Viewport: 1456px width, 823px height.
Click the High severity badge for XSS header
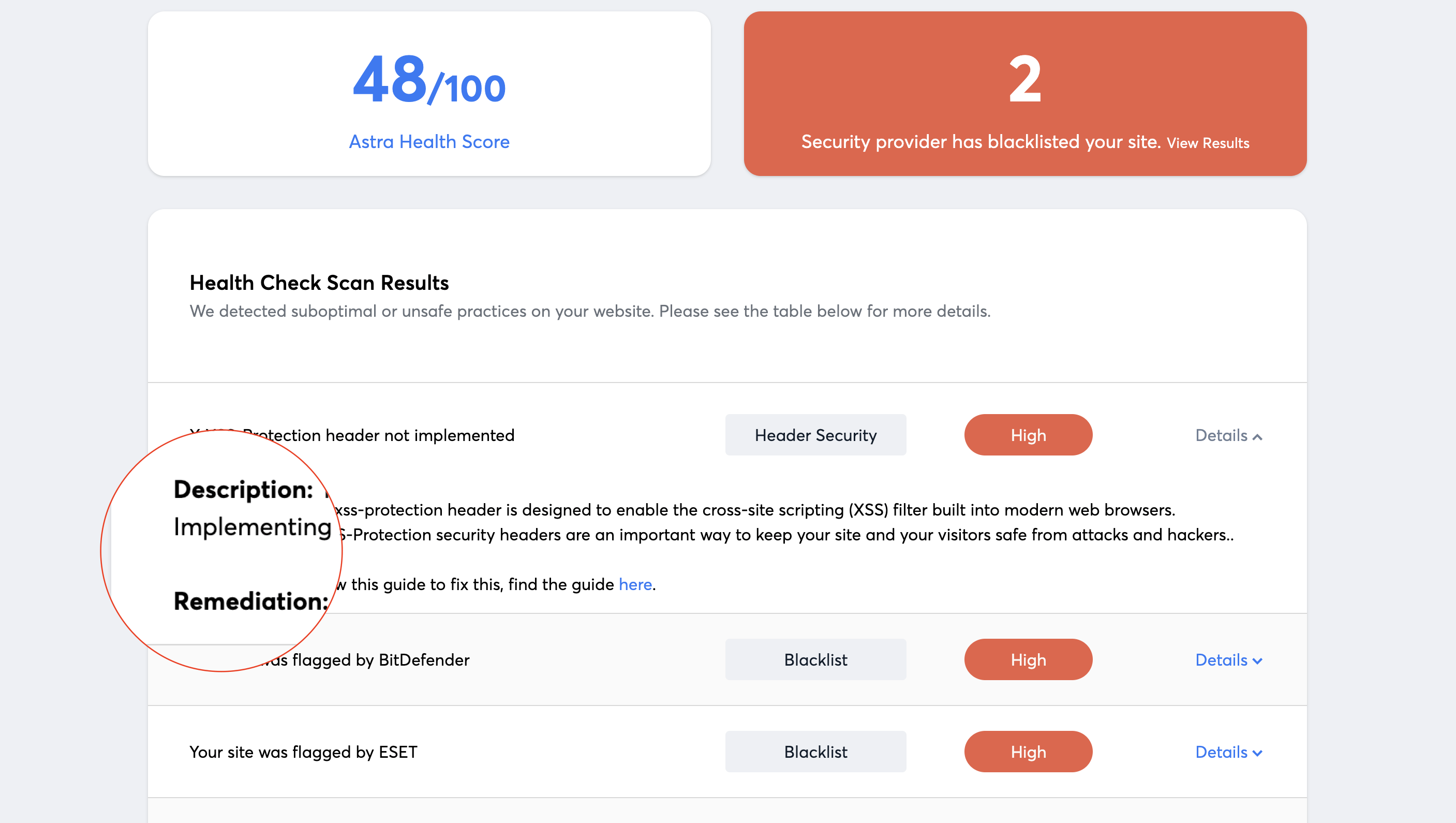pos(1028,435)
